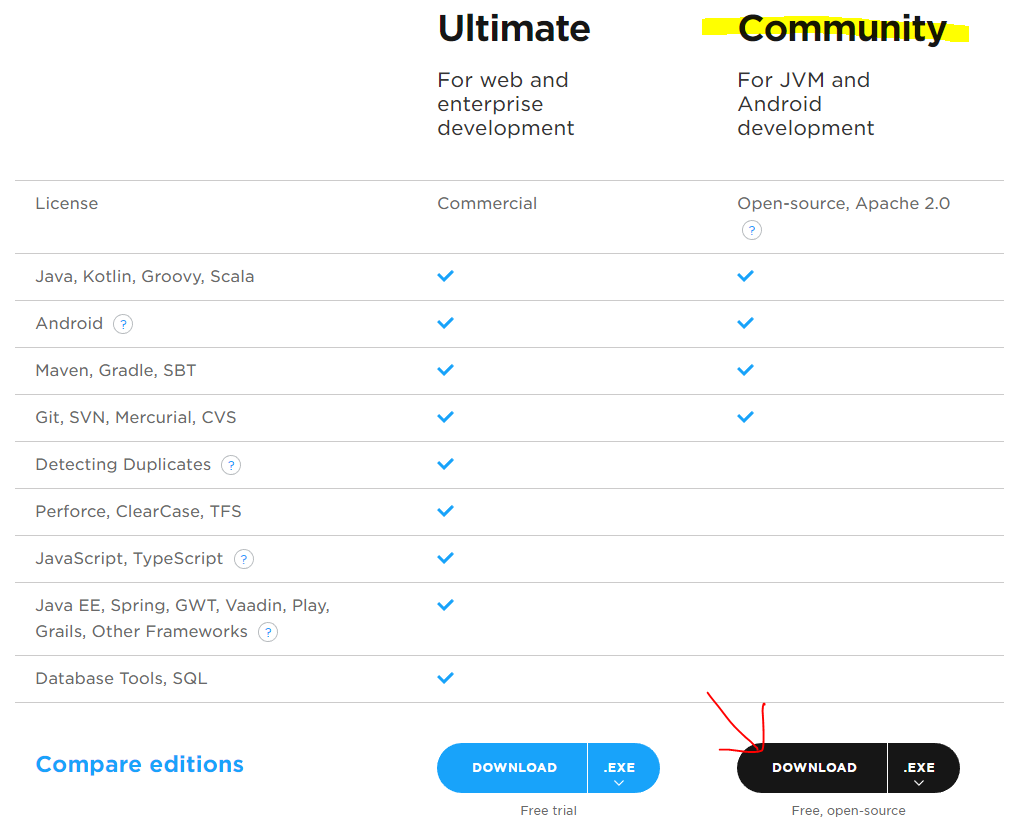The image size is (1026, 824).
Task: Open help icon under Open-source, Apache 2.0
Action: coord(752,230)
